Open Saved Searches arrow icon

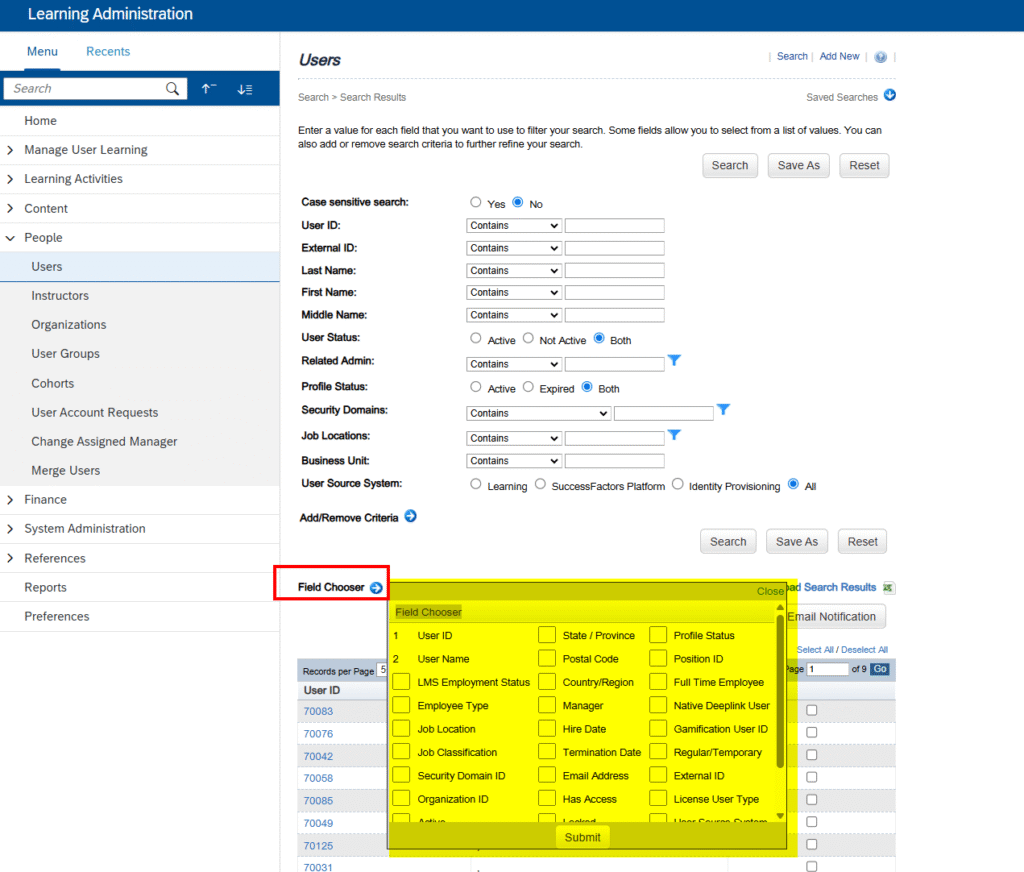point(889,96)
